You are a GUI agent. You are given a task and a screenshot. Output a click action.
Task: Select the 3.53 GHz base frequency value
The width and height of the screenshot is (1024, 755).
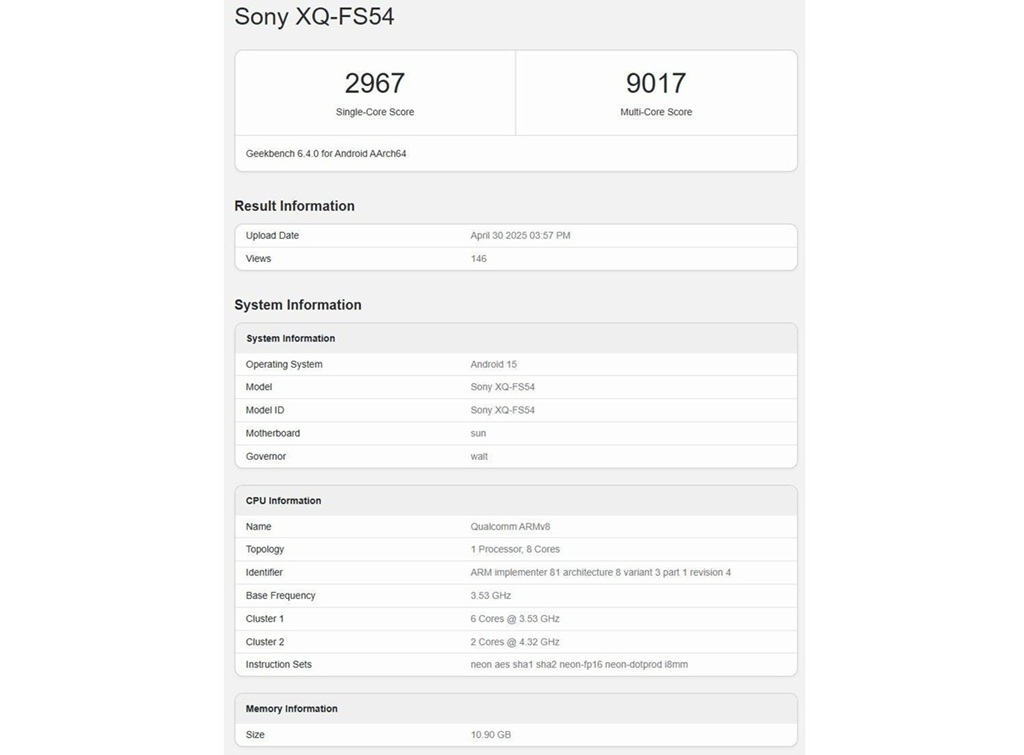tap(490, 596)
